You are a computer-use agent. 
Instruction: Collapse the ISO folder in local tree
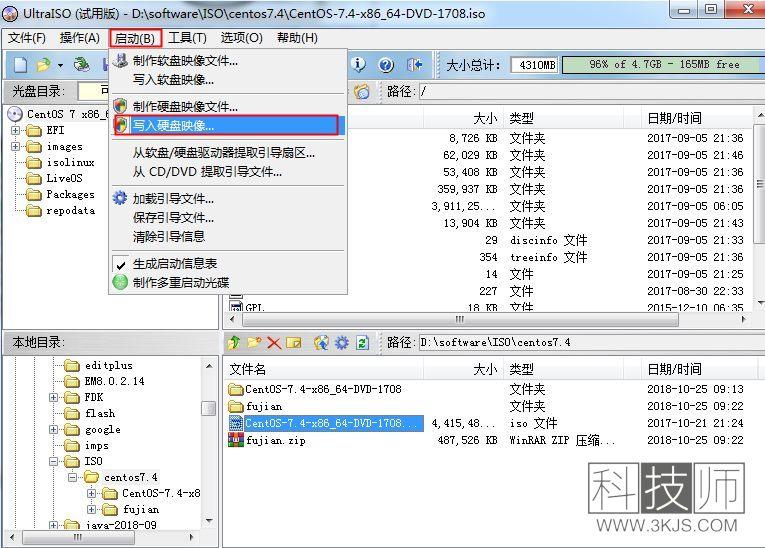tap(54, 461)
